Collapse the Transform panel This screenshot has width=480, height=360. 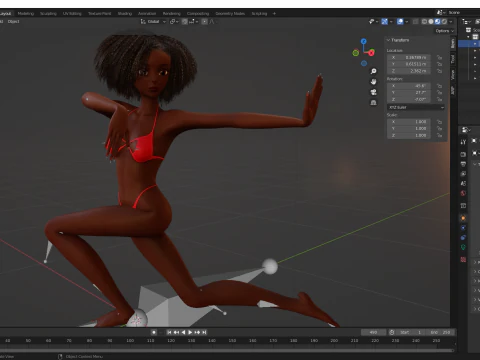(388, 40)
